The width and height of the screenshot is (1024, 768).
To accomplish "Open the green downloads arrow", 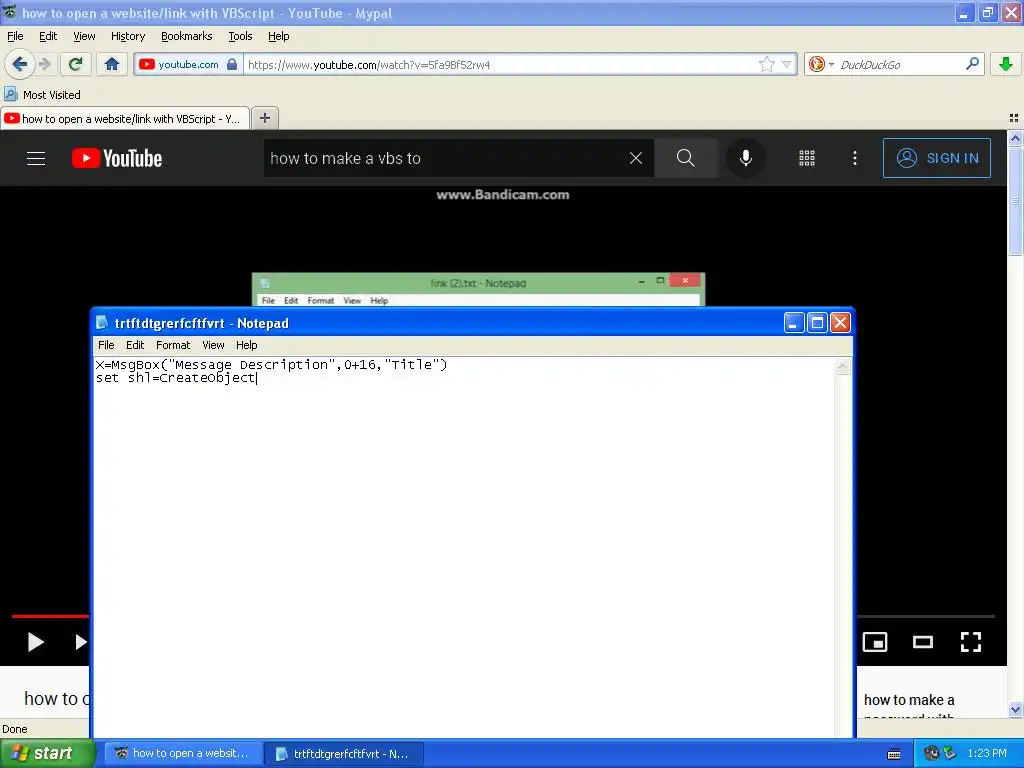I will [1006, 64].
